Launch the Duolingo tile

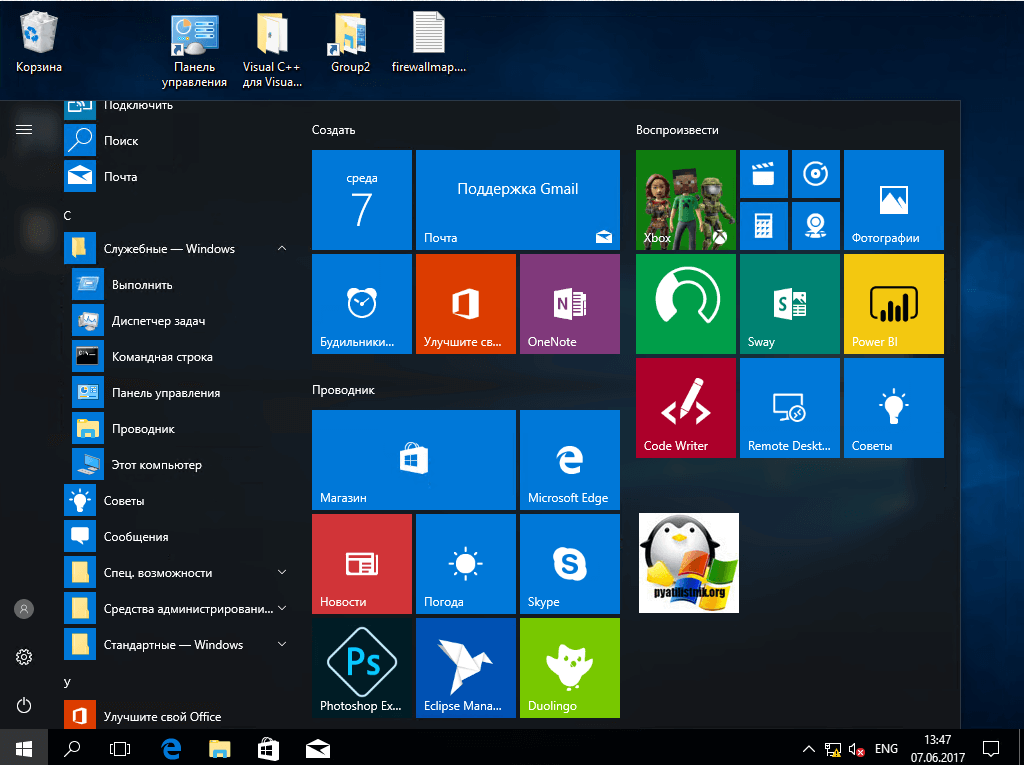point(569,668)
